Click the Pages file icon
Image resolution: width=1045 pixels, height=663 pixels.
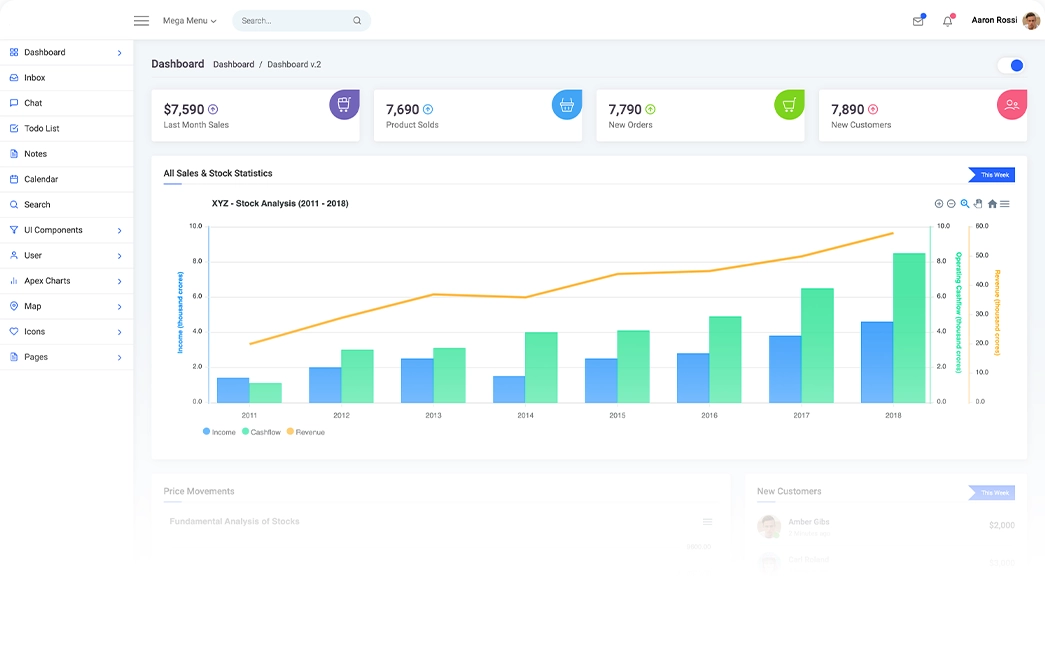click(14, 356)
